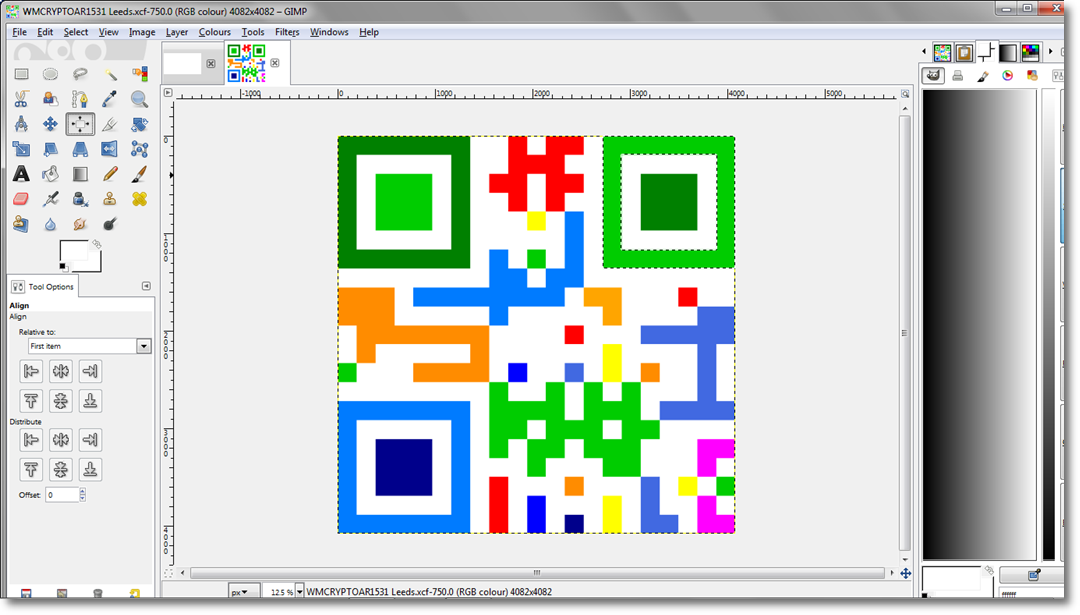Open image menu at the ruler corner

coord(168,92)
